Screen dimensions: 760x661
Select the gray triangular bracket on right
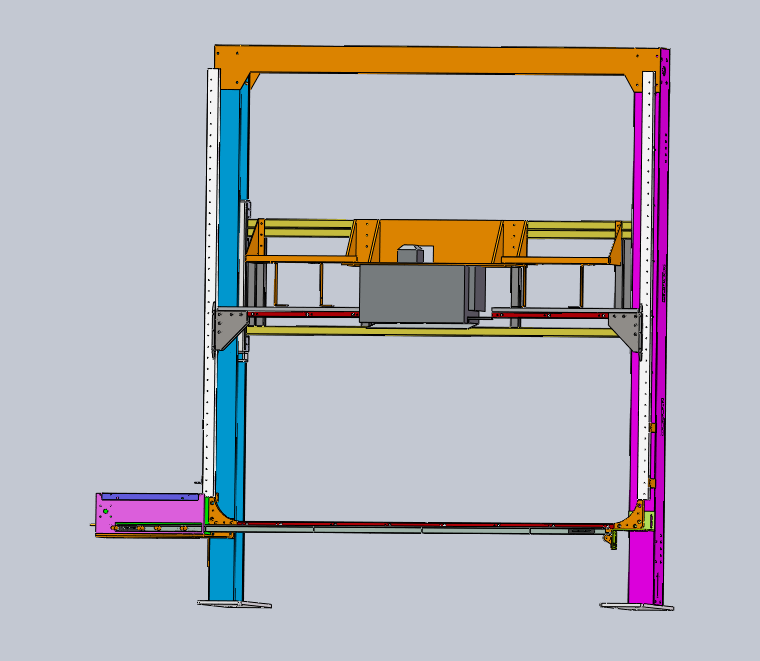pos(628,326)
